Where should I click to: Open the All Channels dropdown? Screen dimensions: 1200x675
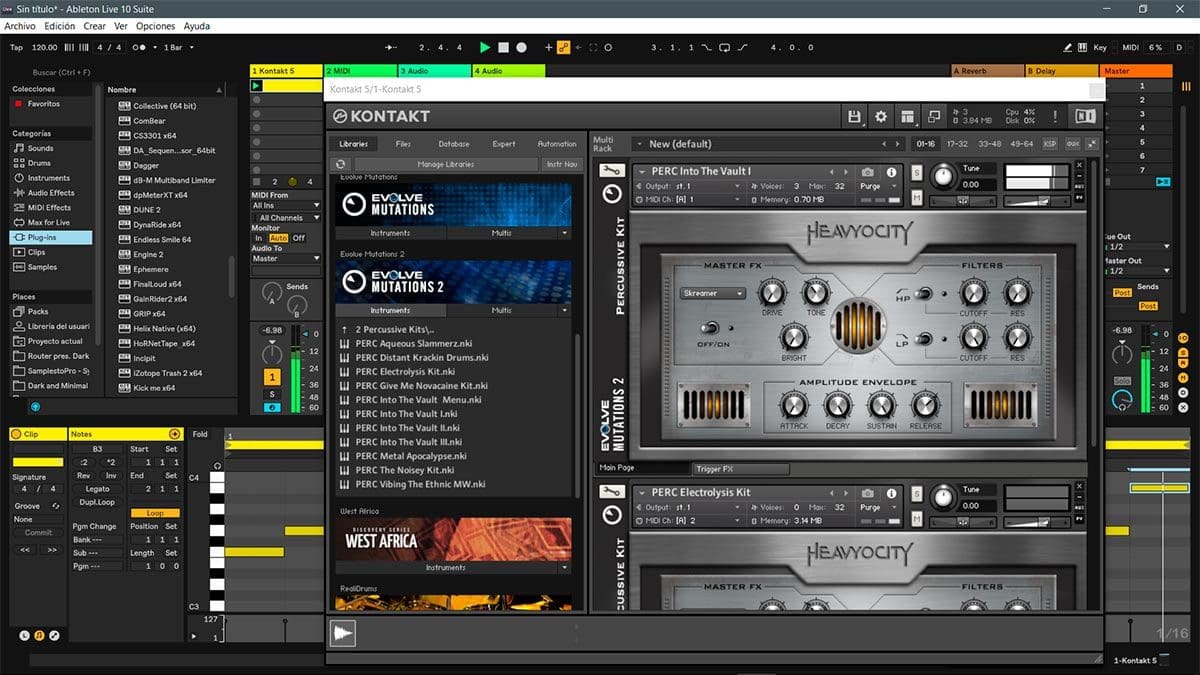286,217
